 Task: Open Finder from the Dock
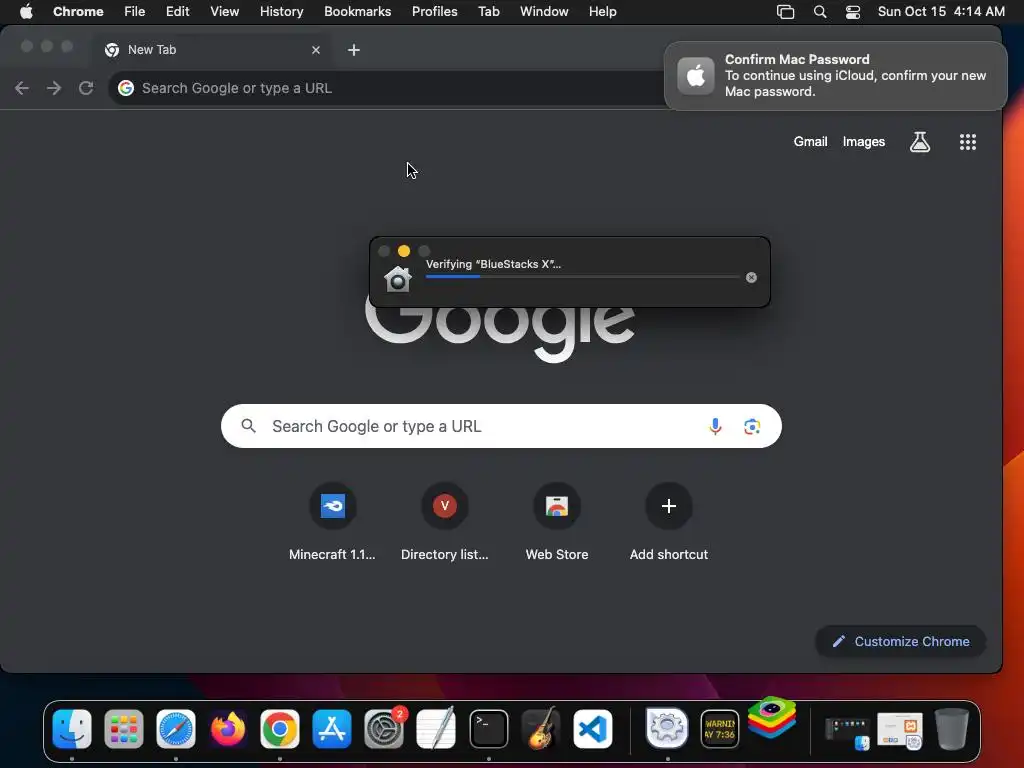72,728
